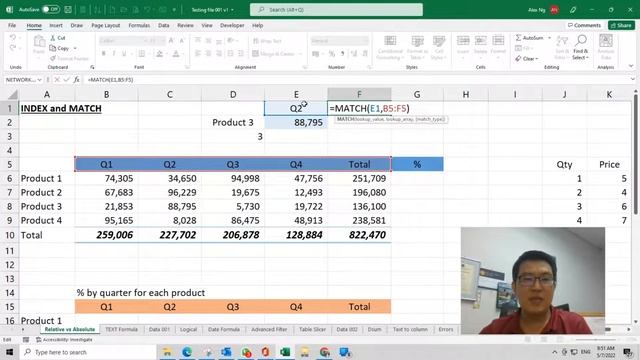Click the Format cells icon

coord(498,40)
